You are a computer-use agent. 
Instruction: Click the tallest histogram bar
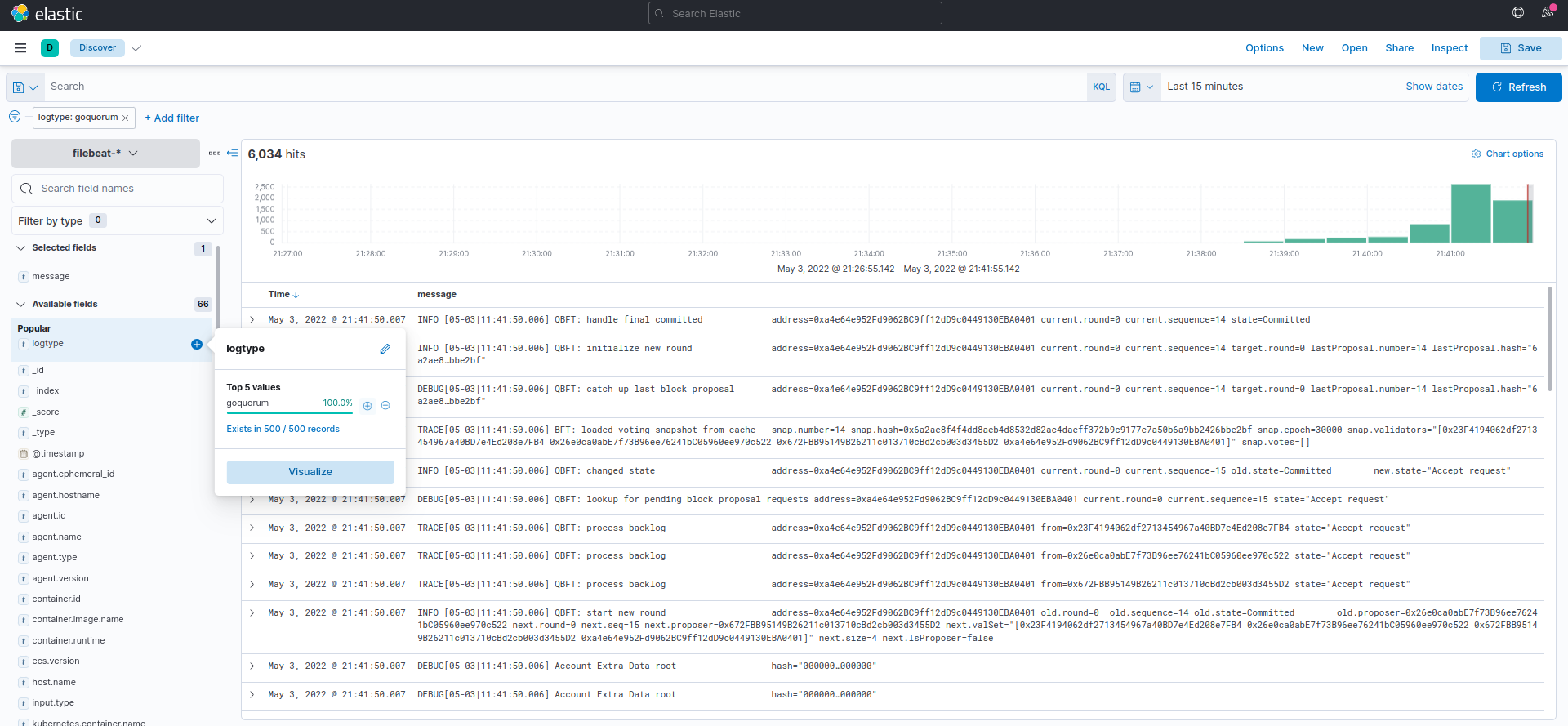(1470, 214)
